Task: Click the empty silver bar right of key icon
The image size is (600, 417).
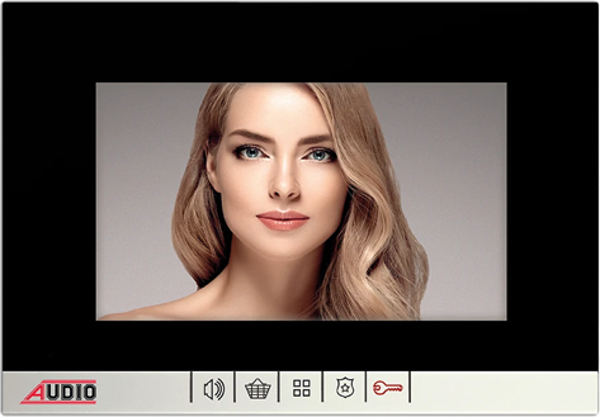Action: pos(500,388)
